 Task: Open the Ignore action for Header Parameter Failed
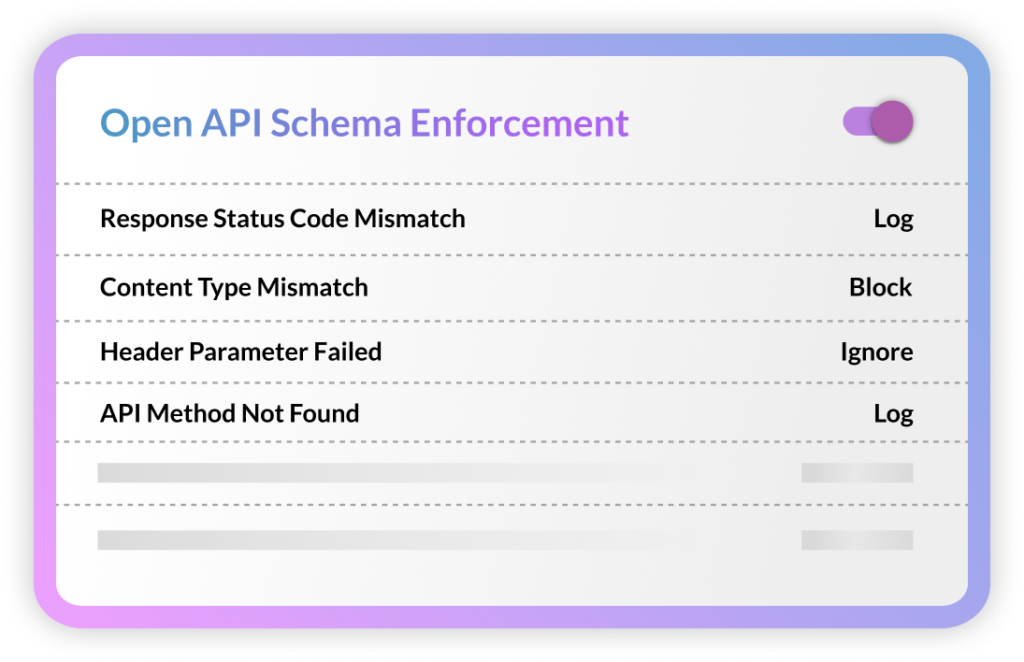pyautogui.click(x=877, y=352)
